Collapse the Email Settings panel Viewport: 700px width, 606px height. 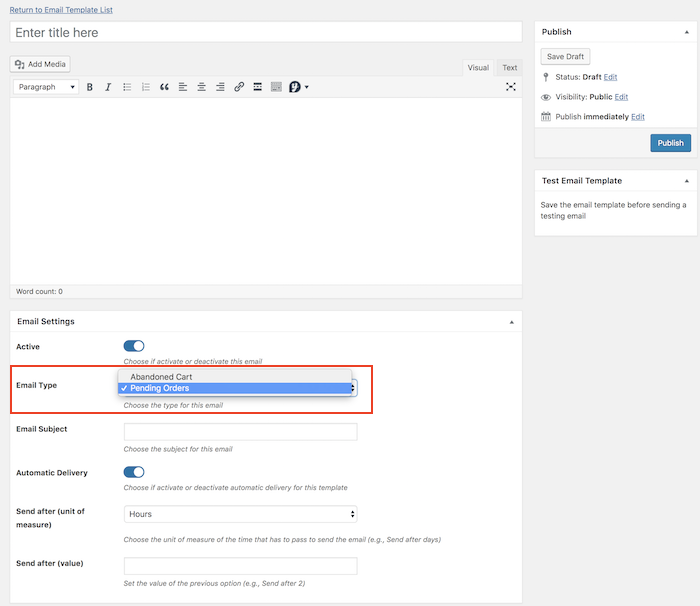point(511,322)
